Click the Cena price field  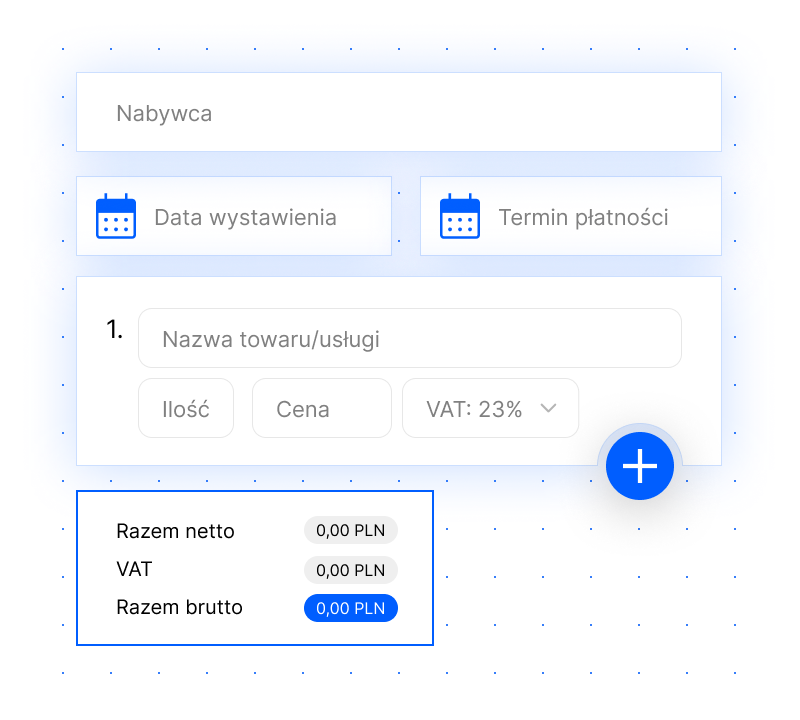[321, 408]
